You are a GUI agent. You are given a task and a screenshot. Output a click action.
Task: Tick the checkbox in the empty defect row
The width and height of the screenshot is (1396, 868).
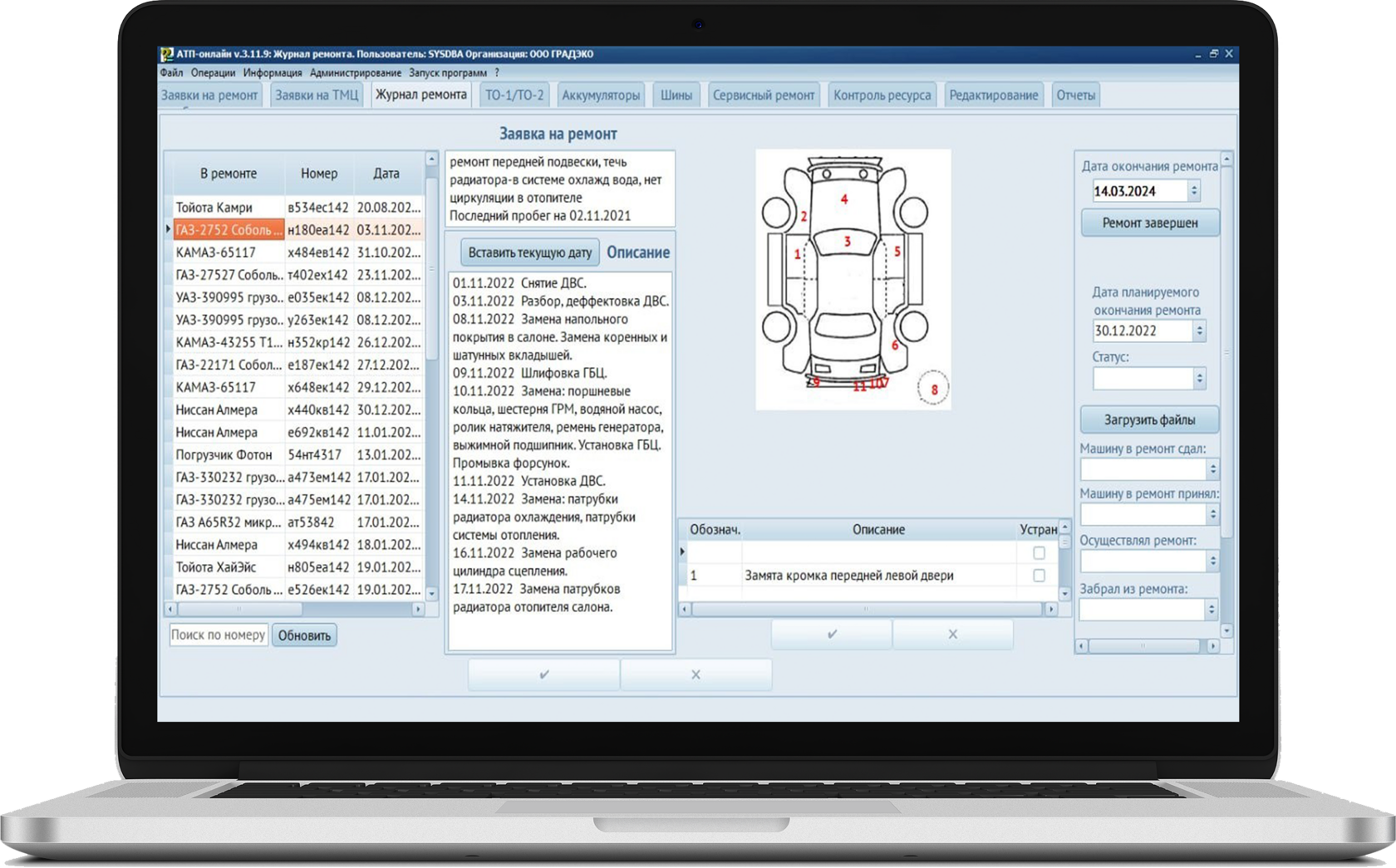click(x=1039, y=552)
